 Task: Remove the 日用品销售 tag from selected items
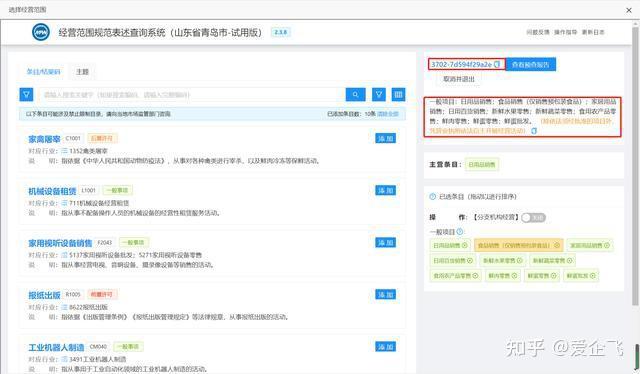click(464, 245)
